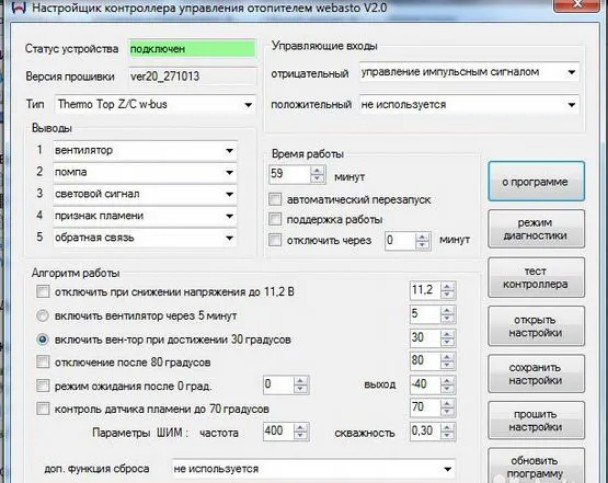Open the Тип dropdown Thermo Top Z/C w-bus
Viewport: 608px width, 483px height.
point(155,104)
